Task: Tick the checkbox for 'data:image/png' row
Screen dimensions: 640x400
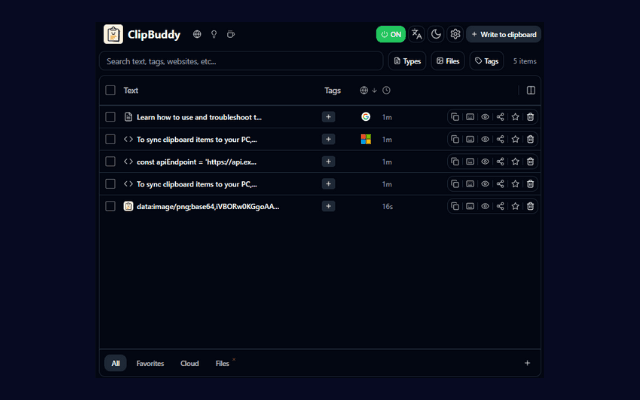Action: point(110,206)
